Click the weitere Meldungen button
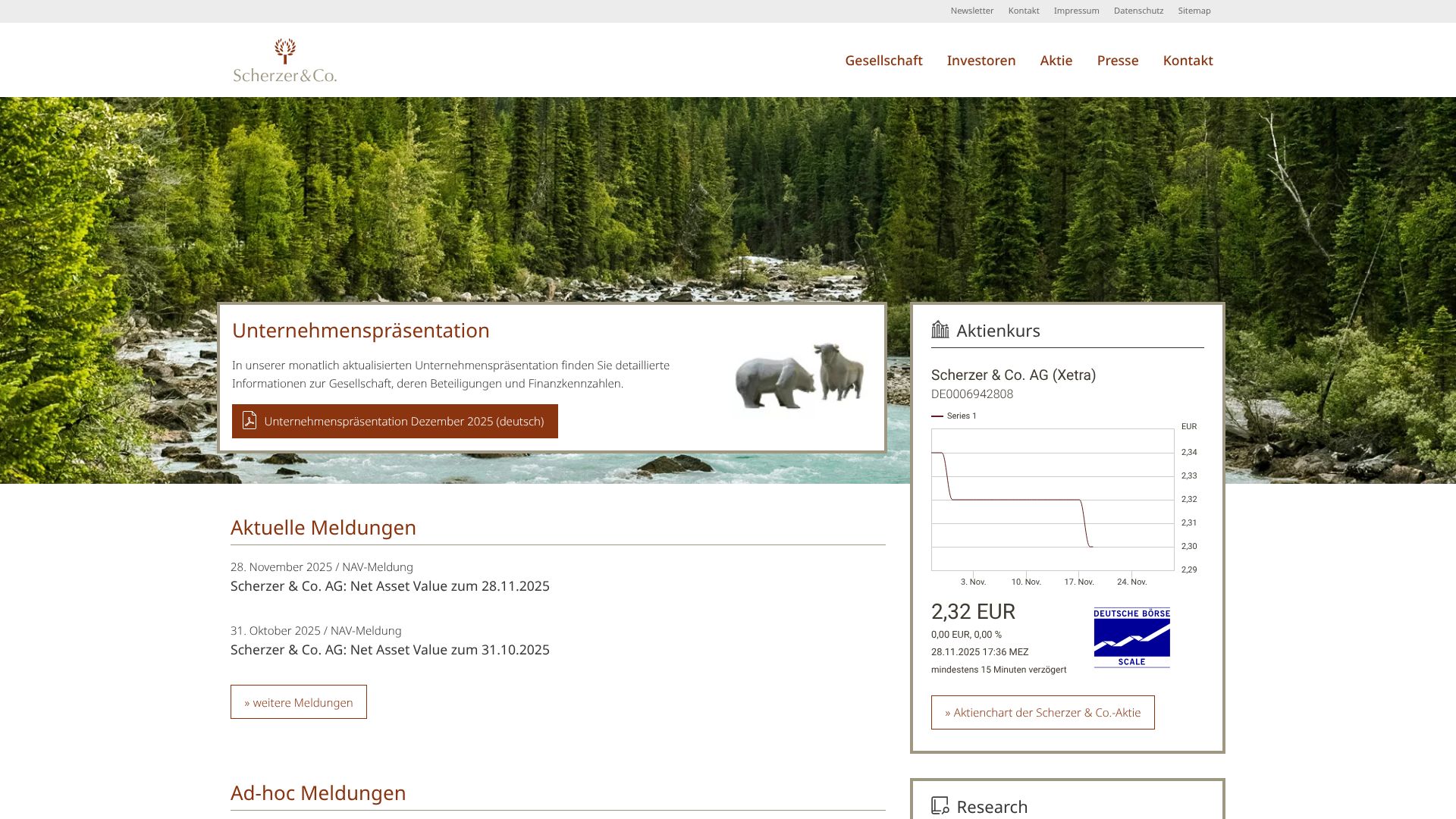The image size is (1456, 819). click(299, 702)
